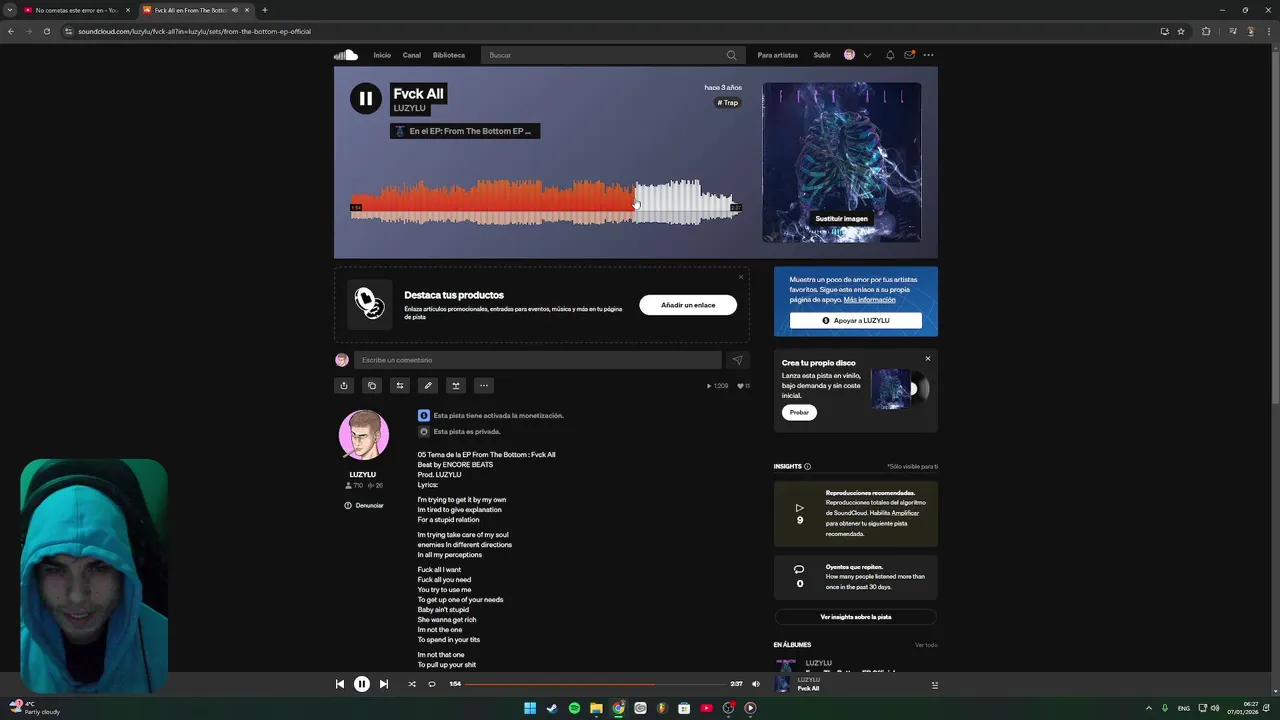This screenshot has height=720, width=1280.
Task: Open the browser extensions puzzle icon
Action: pos(1206,31)
